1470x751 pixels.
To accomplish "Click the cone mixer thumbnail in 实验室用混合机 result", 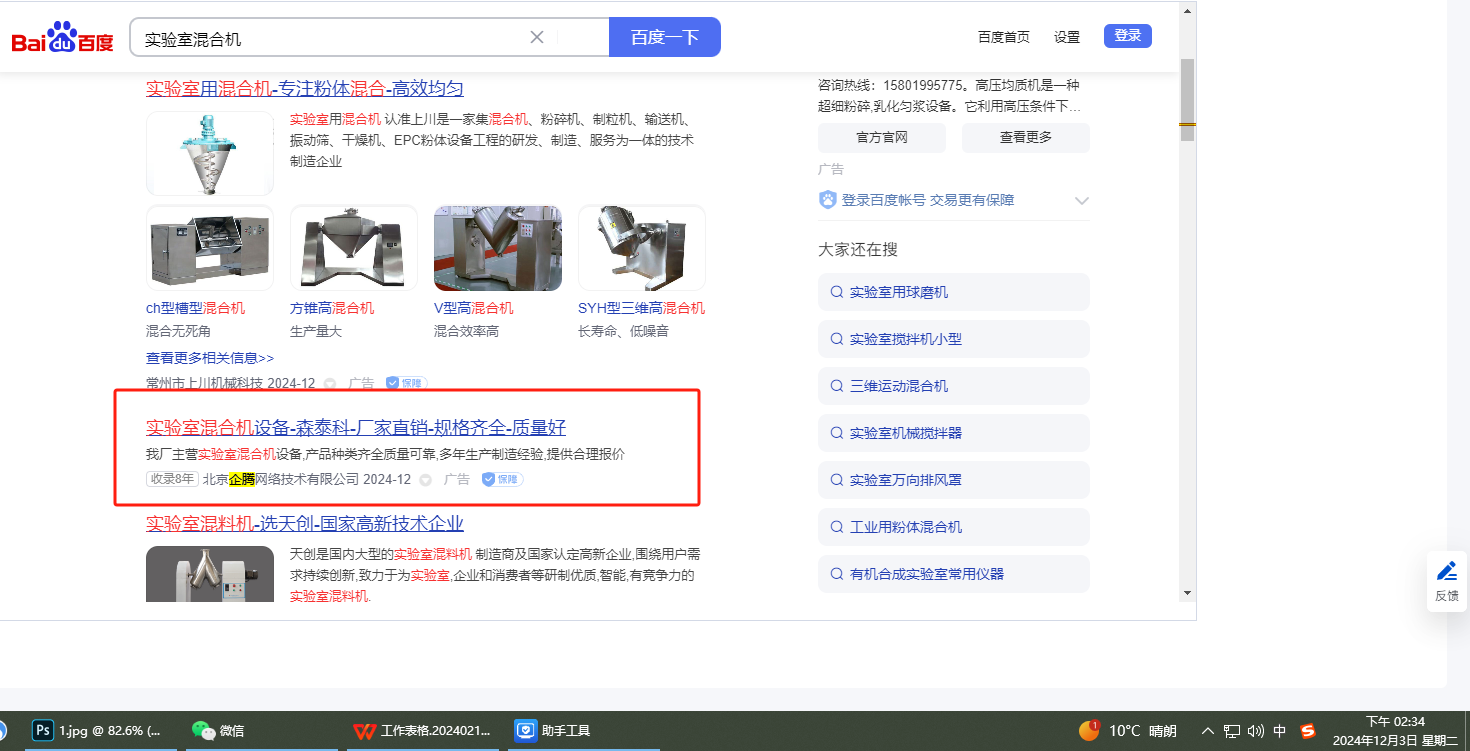I will click(210, 153).
